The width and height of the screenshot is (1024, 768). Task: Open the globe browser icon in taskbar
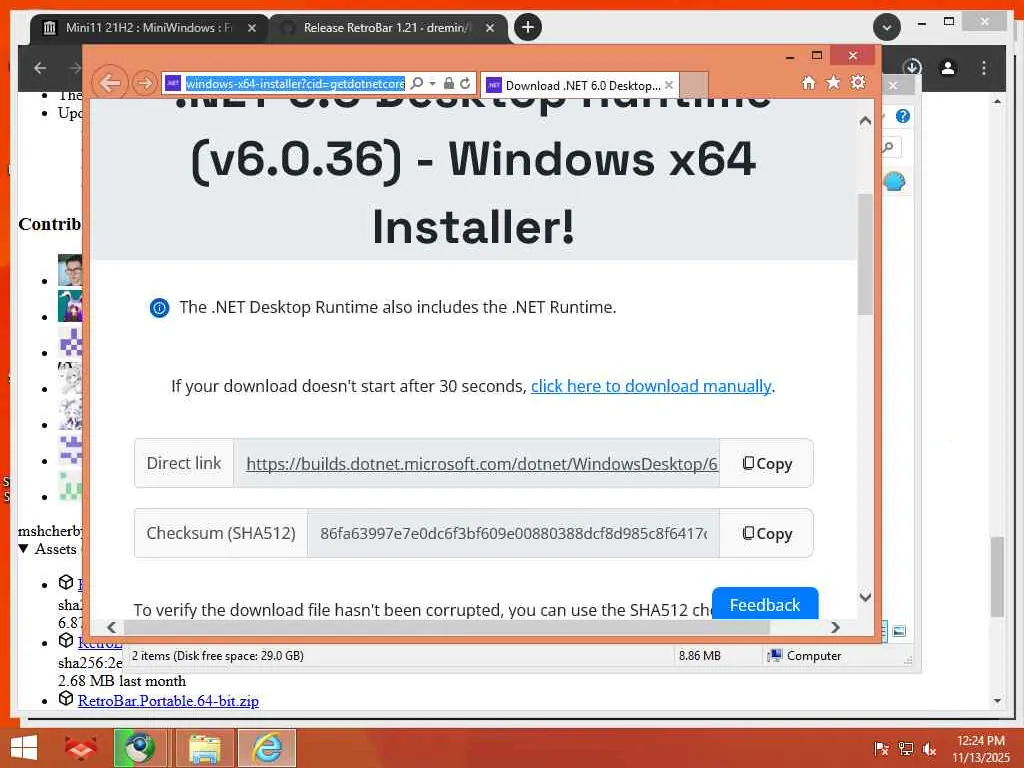[x=140, y=748]
